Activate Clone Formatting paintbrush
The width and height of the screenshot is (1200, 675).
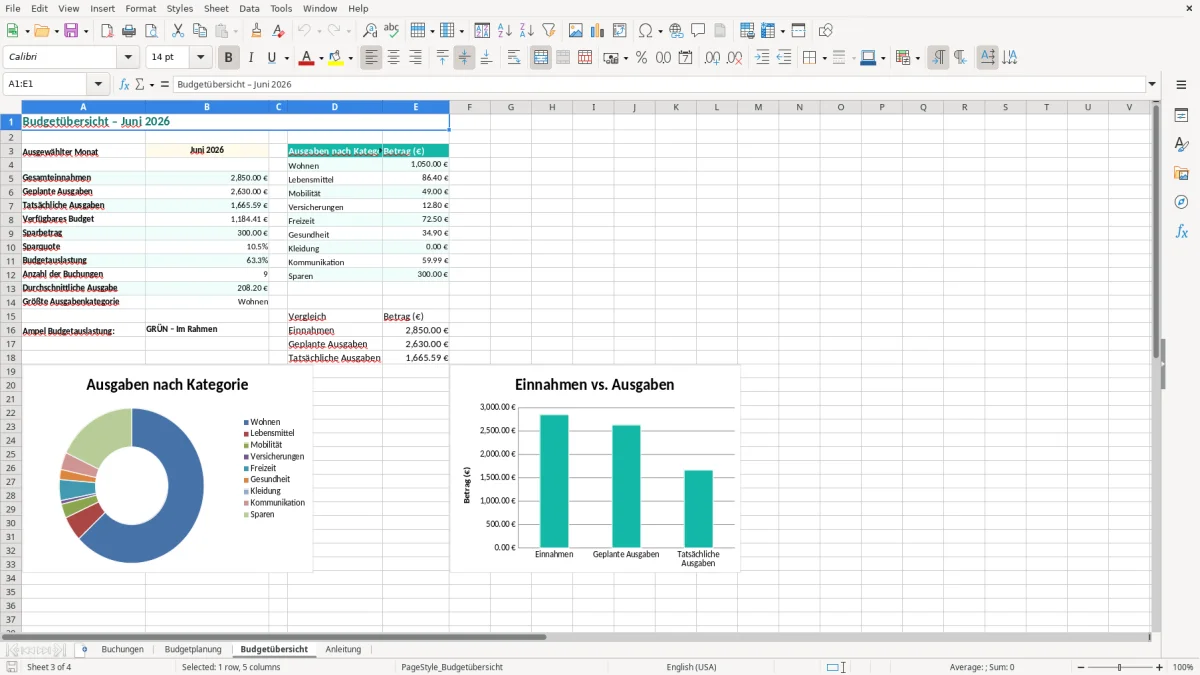tap(257, 31)
